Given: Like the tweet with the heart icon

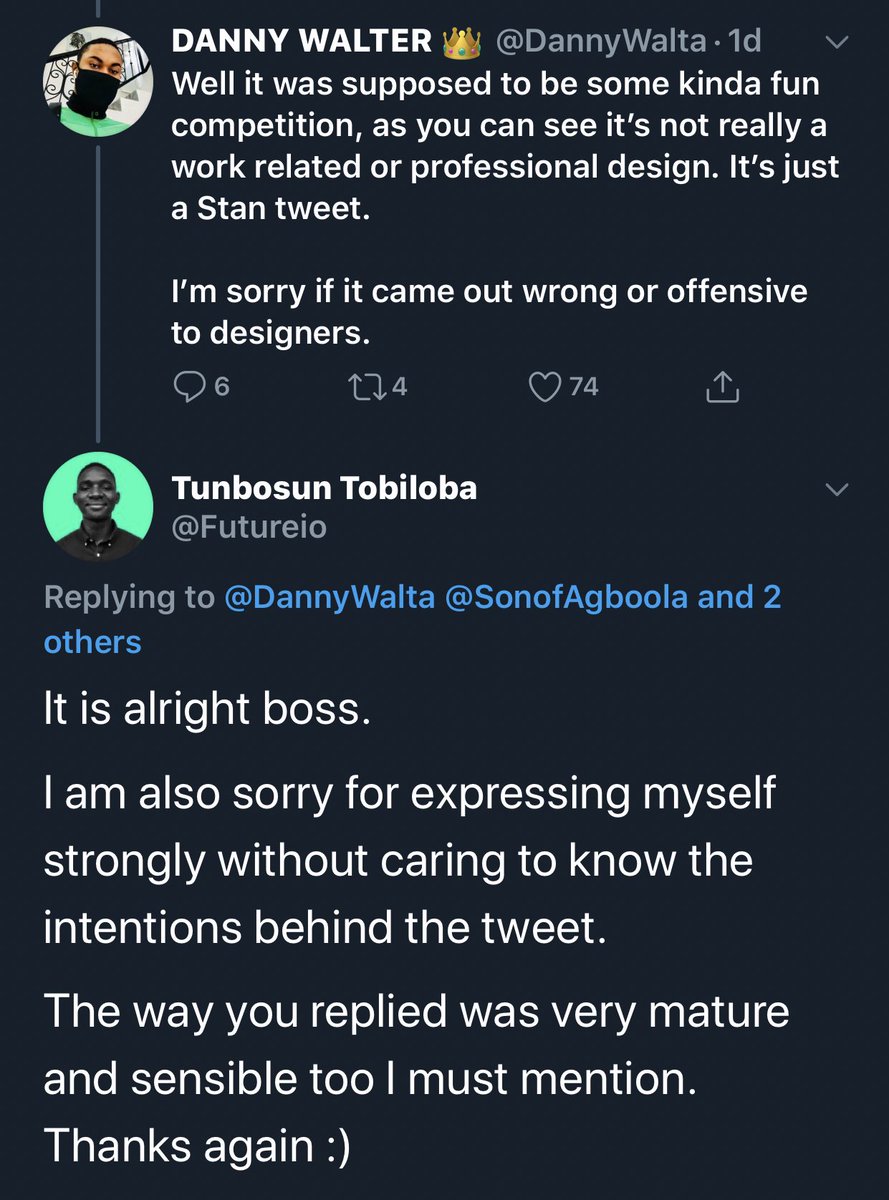Looking at the screenshot, I should pos(545,386).
